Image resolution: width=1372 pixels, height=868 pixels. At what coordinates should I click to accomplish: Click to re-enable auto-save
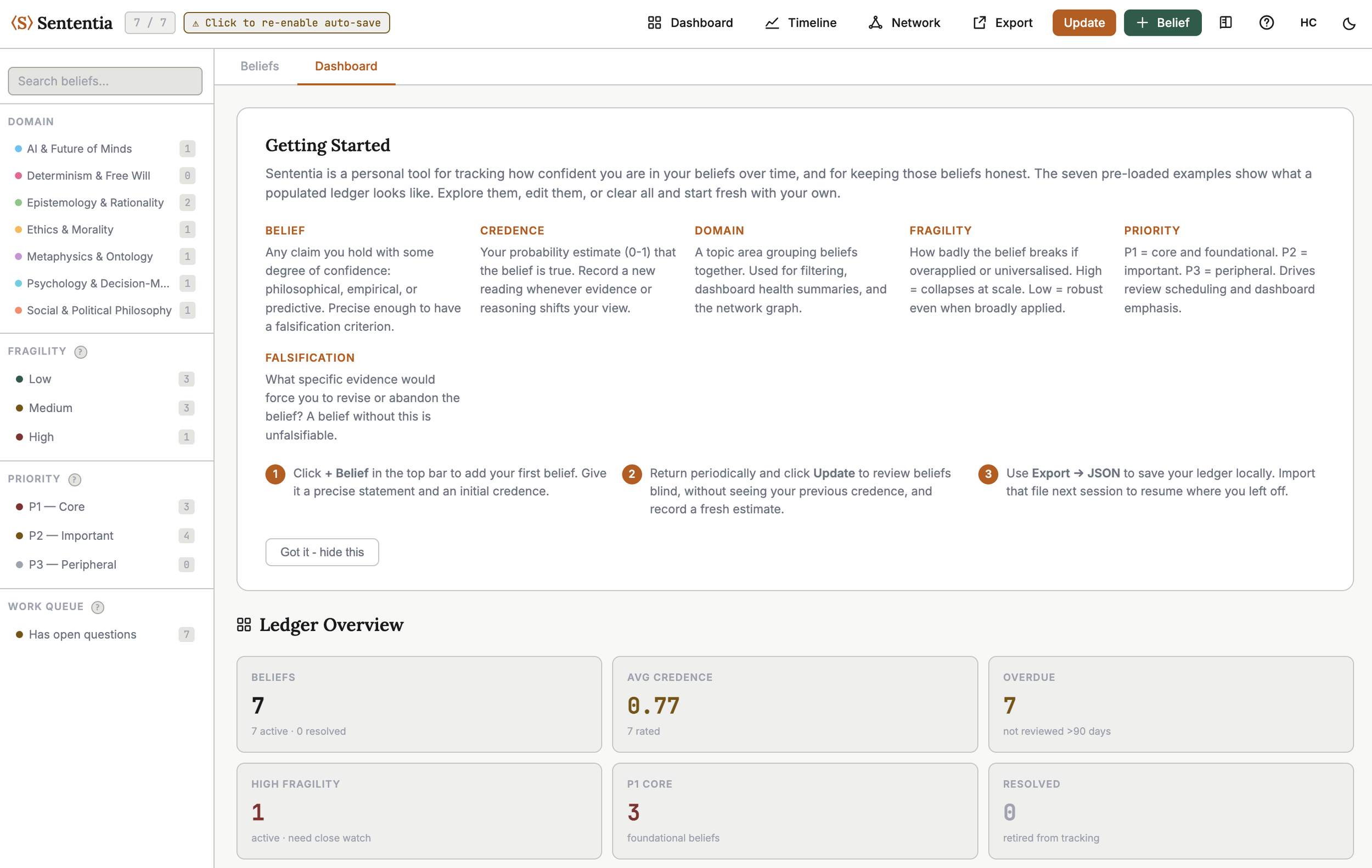[286, 23]
